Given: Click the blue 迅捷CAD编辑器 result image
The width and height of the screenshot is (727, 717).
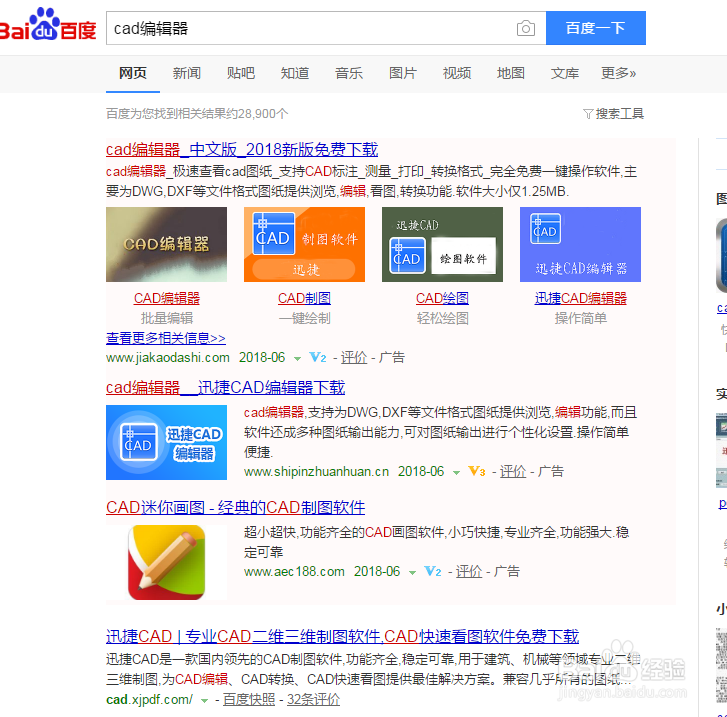Looking at the screenshot, I should (166, 442).
